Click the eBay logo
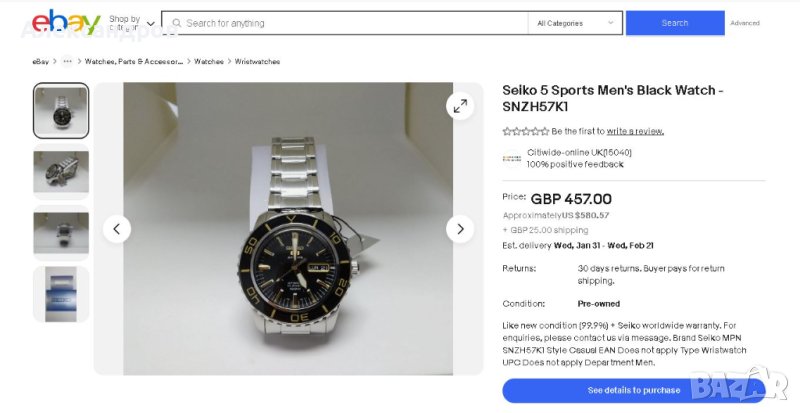 tap(67, 22)
